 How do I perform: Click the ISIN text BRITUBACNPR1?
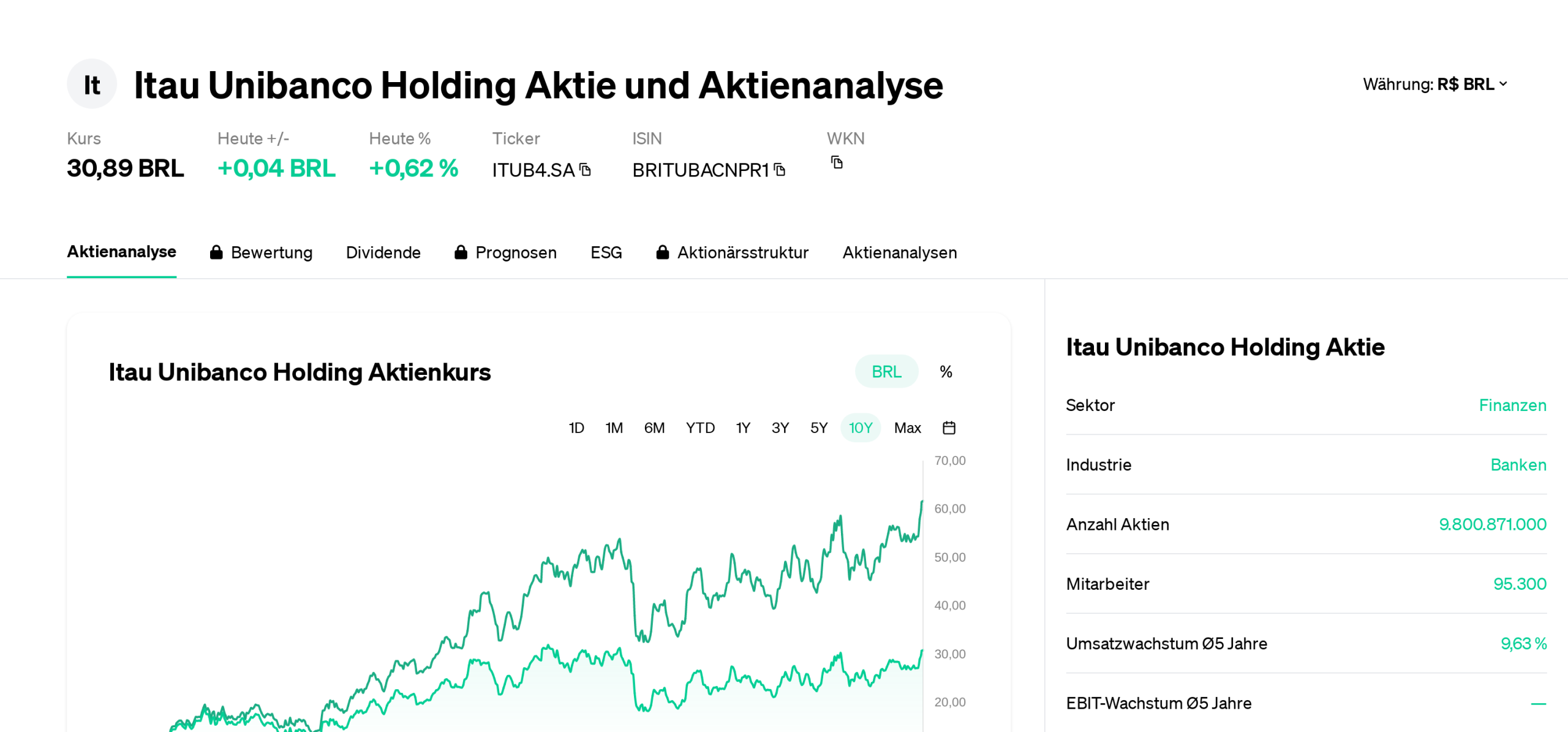coord(700,170)
